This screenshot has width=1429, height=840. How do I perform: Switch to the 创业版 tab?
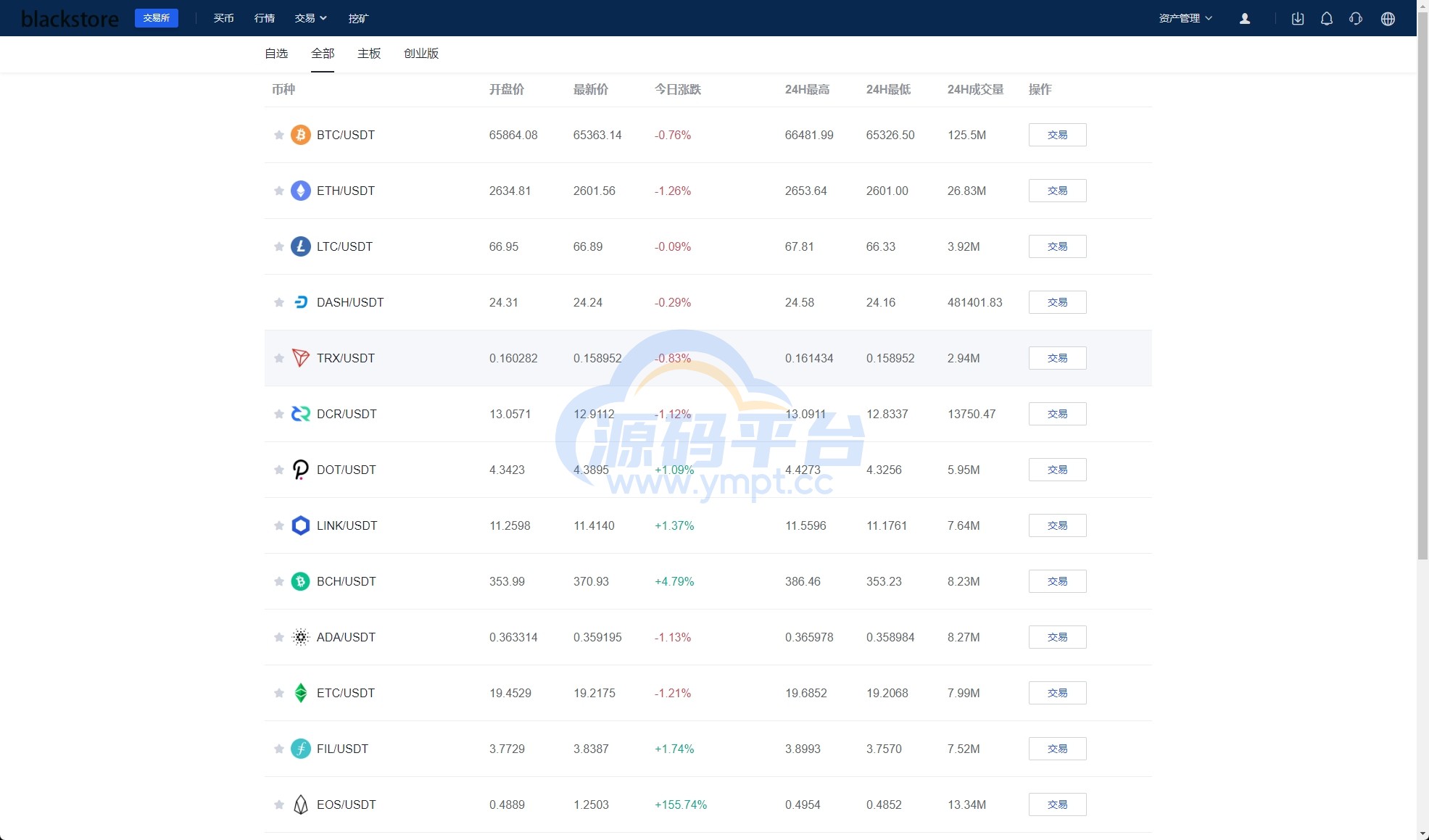tap(421, 54)
